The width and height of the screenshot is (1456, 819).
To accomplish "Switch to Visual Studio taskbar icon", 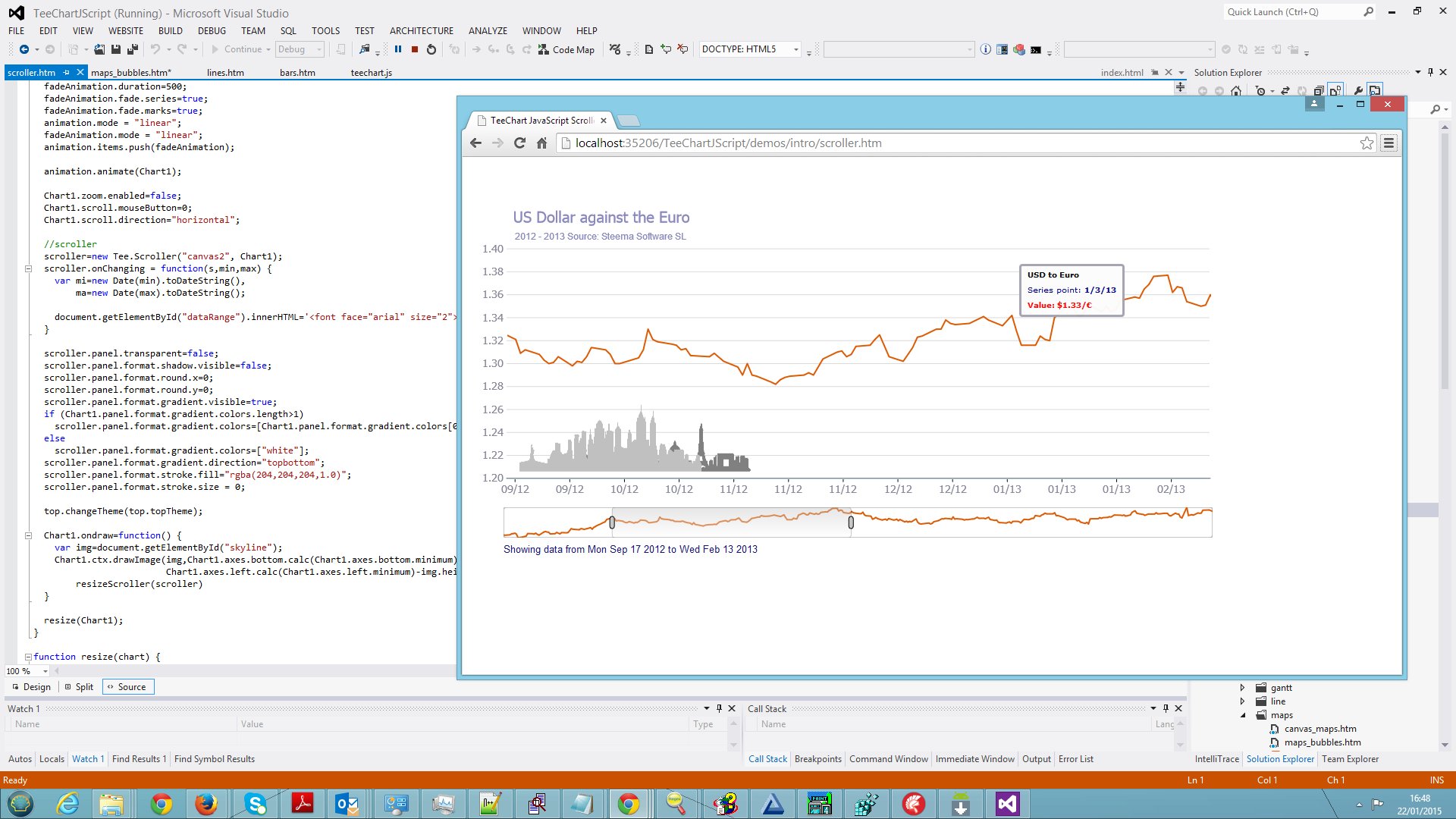I will (x=1007, y=804).
